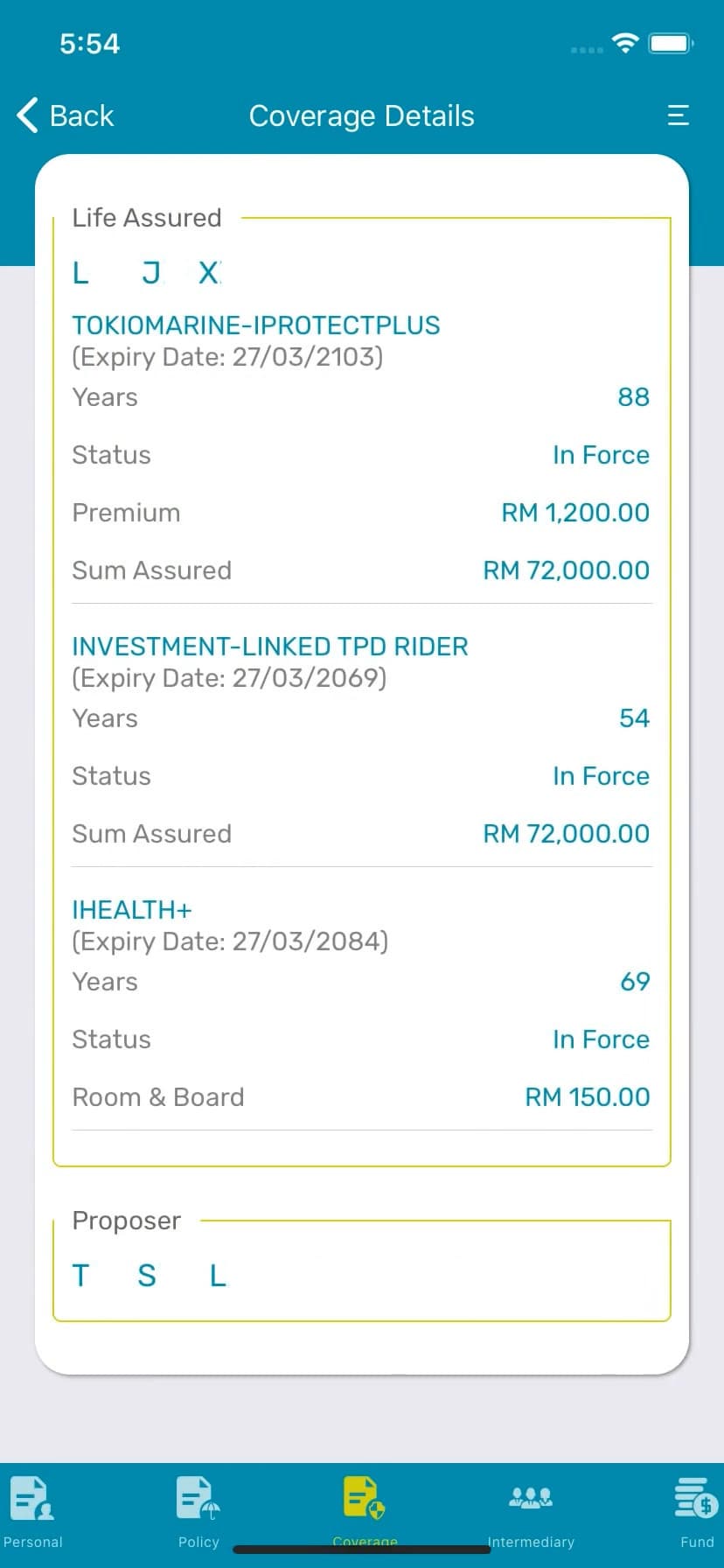Viewport: 724px width, 1568px height.
Task: Tap the Policy umbrella document icon
Action: (198, 1497)
